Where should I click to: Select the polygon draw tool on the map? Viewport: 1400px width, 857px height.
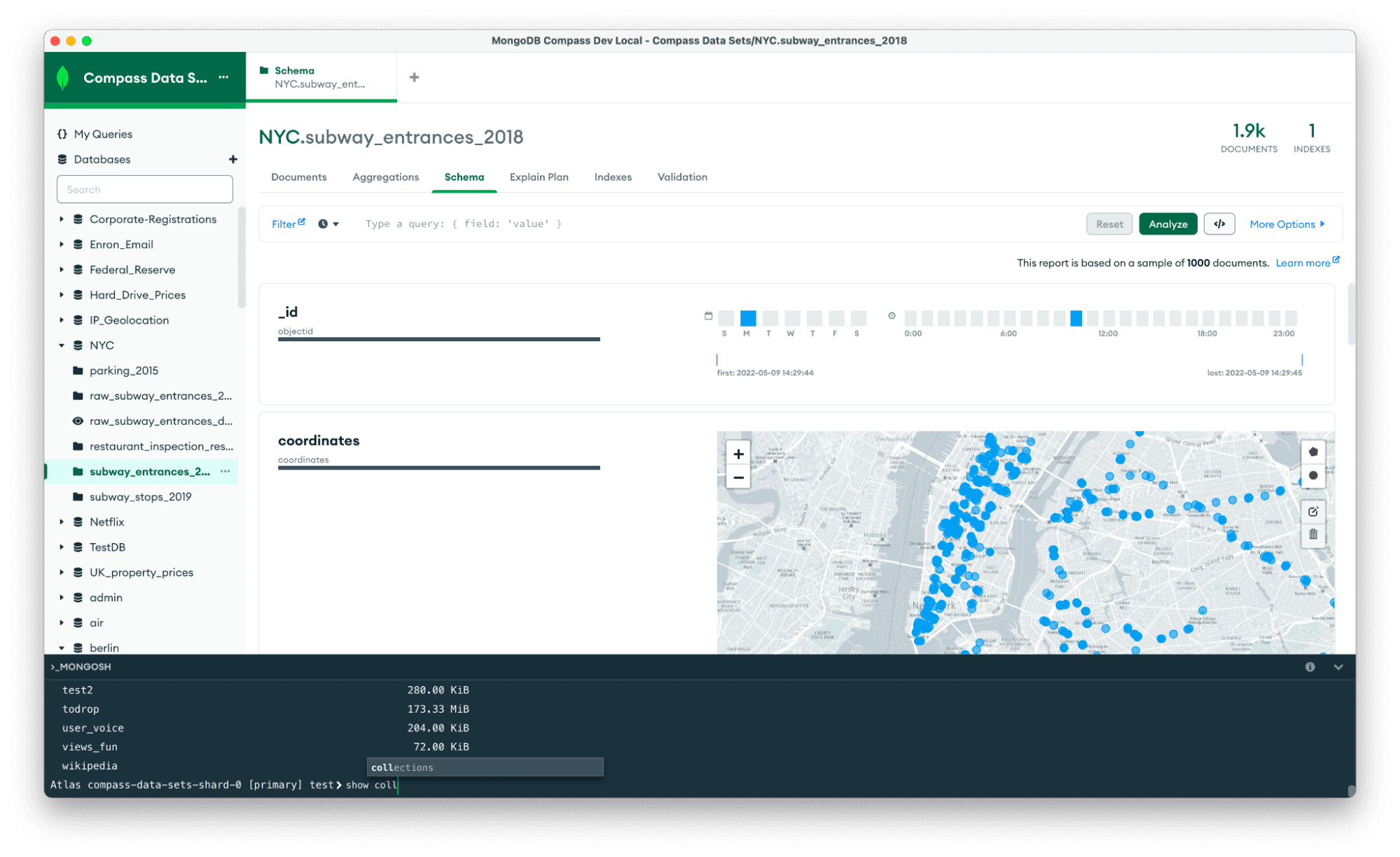point(1314,451)
